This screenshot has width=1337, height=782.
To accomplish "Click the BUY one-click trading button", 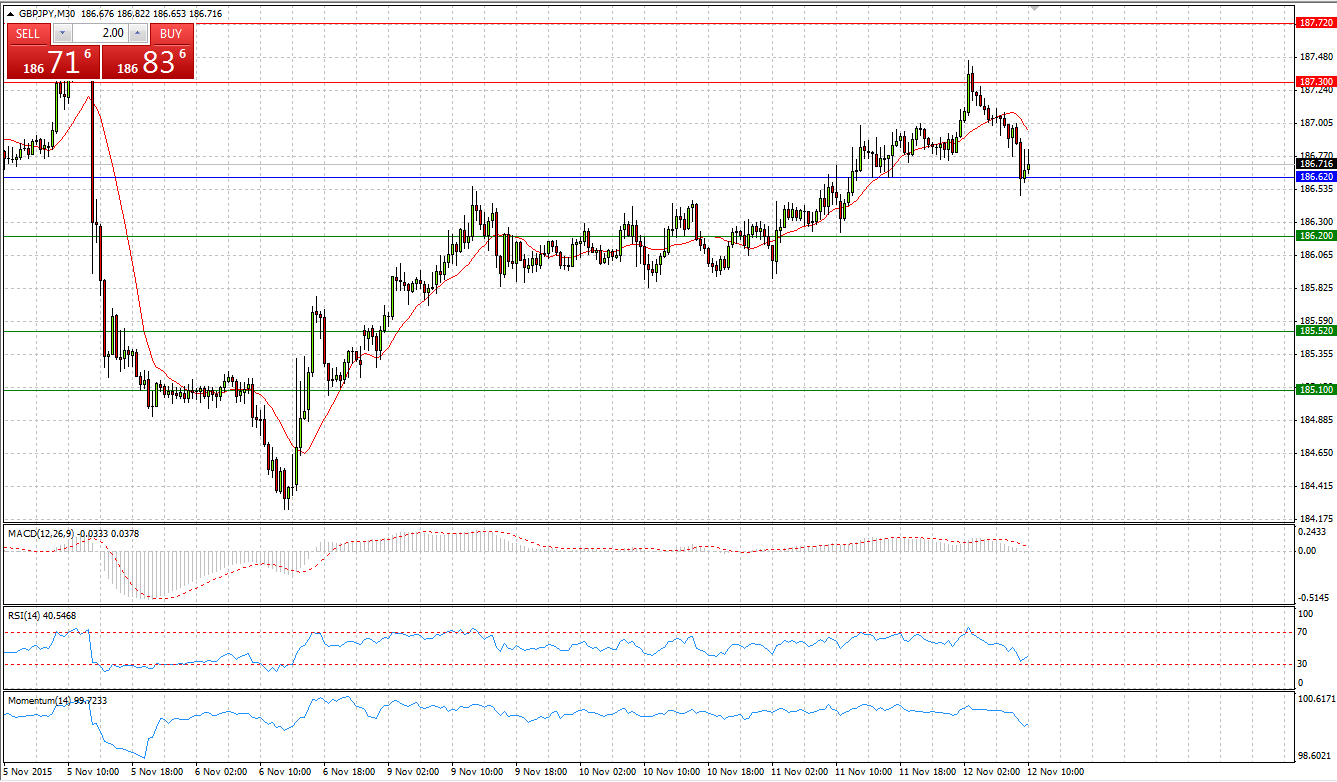I will (171, 33).
